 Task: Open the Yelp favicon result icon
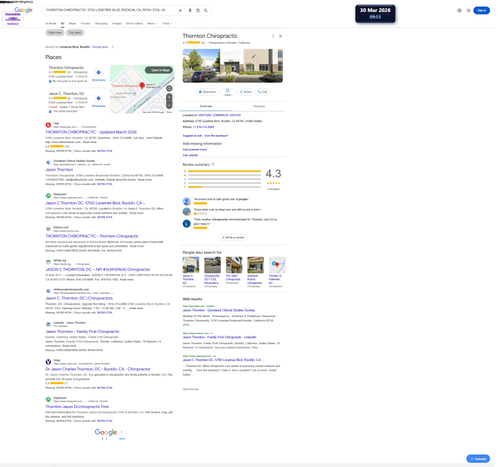48,125
